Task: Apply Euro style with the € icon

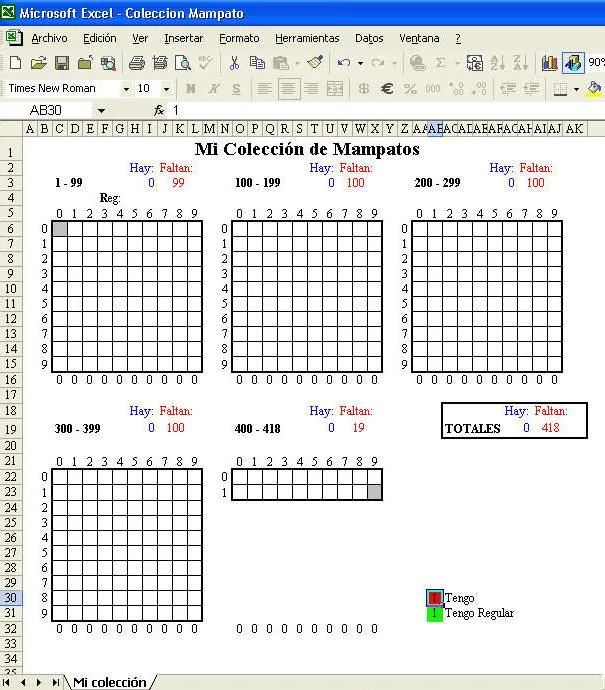Action: (x=387, y=88)
